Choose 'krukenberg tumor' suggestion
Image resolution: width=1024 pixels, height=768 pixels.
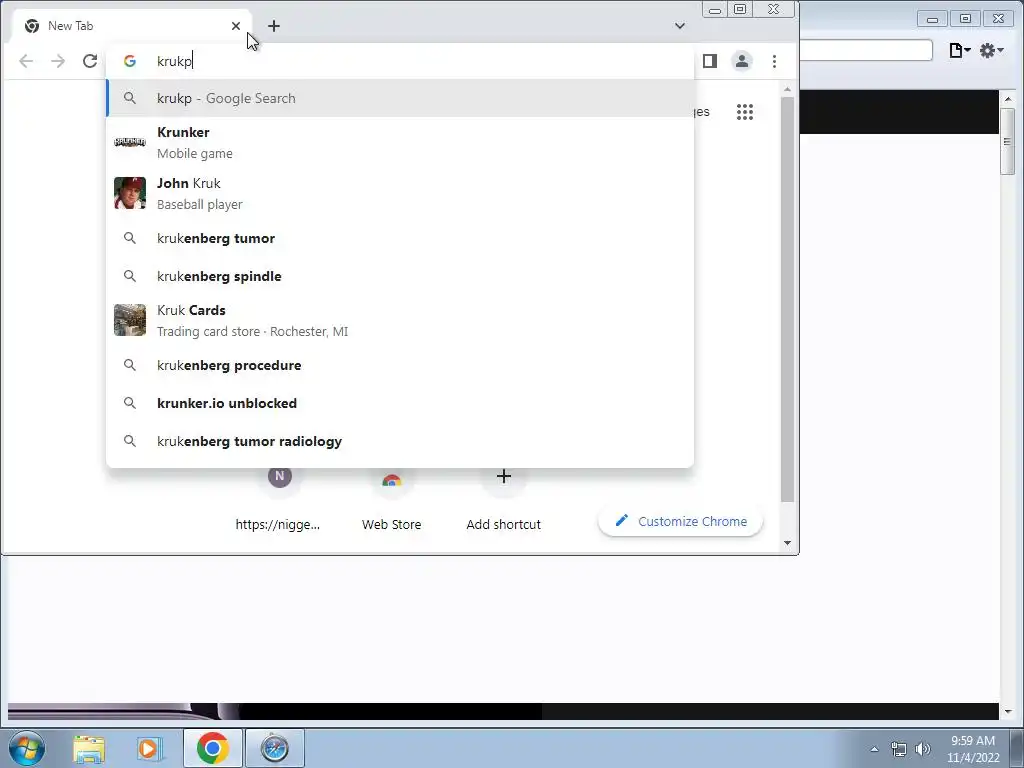[400, 238]
